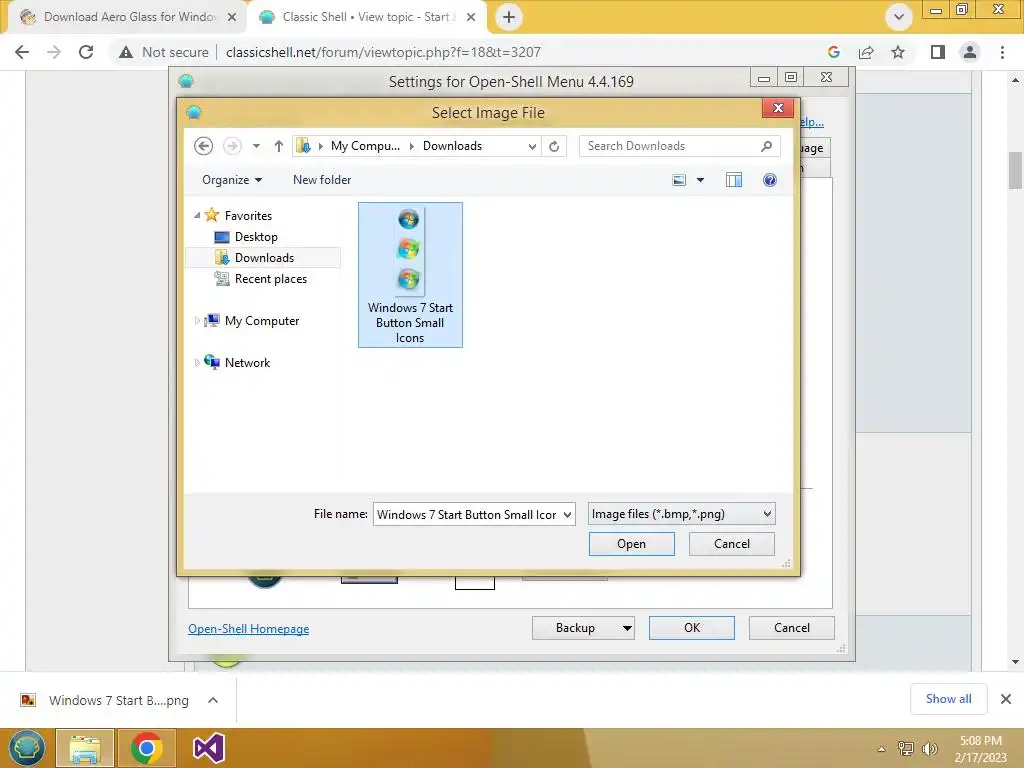Toggle Chrome side panel icon

[x=938, y=52]
